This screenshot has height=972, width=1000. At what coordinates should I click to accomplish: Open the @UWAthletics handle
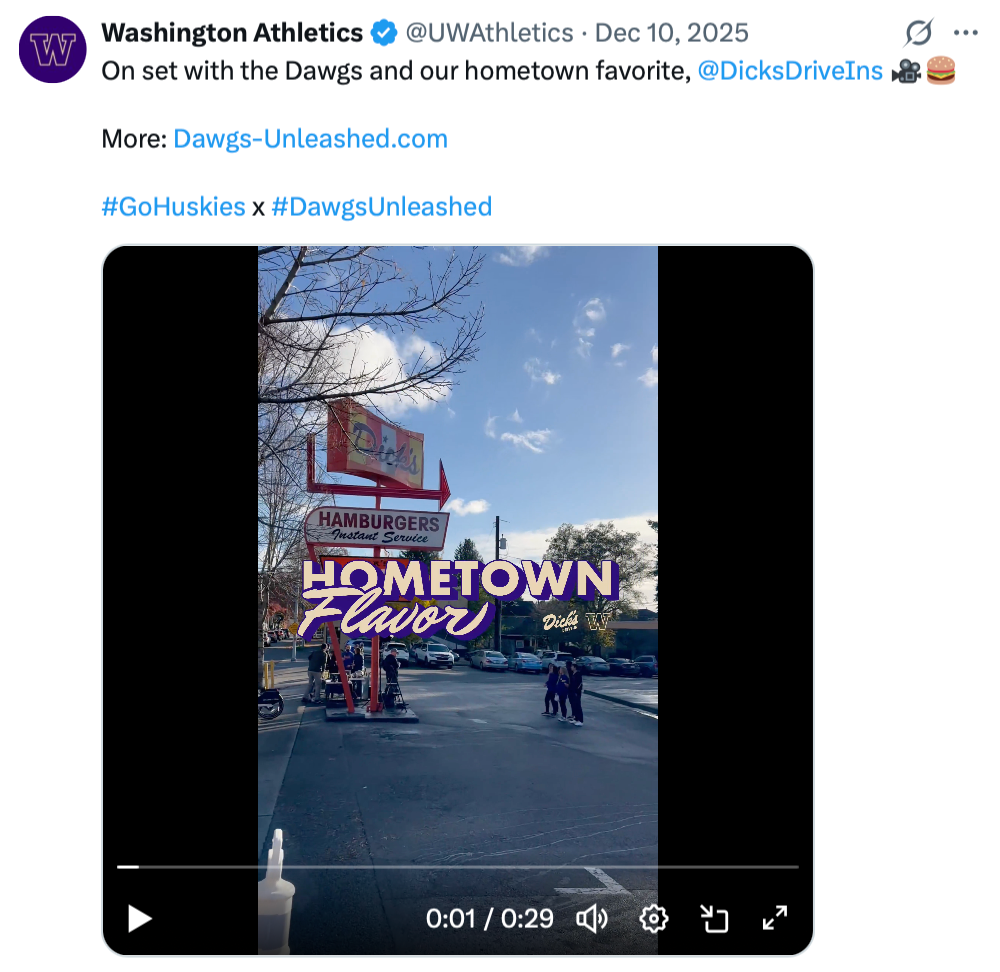click(488, 33)
